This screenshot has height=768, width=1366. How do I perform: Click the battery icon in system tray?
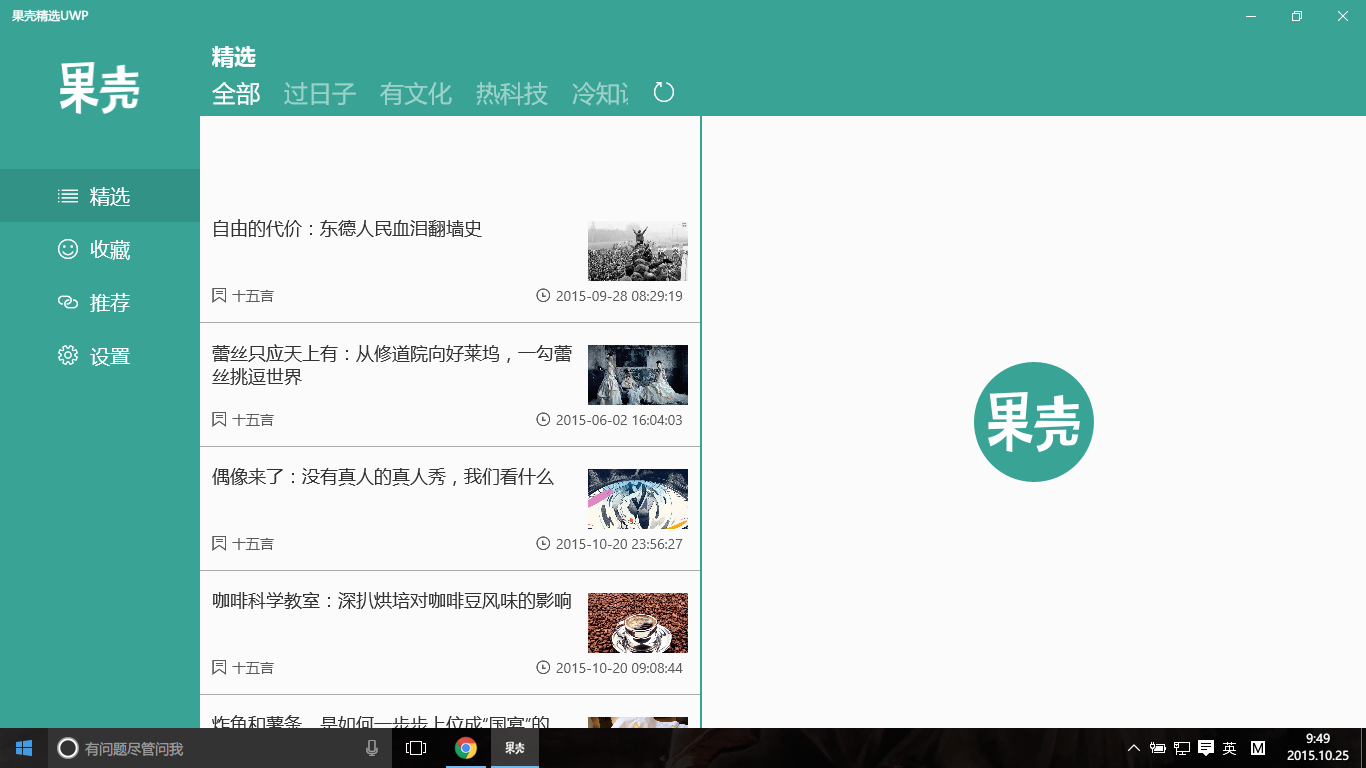tap(1158, 748)
